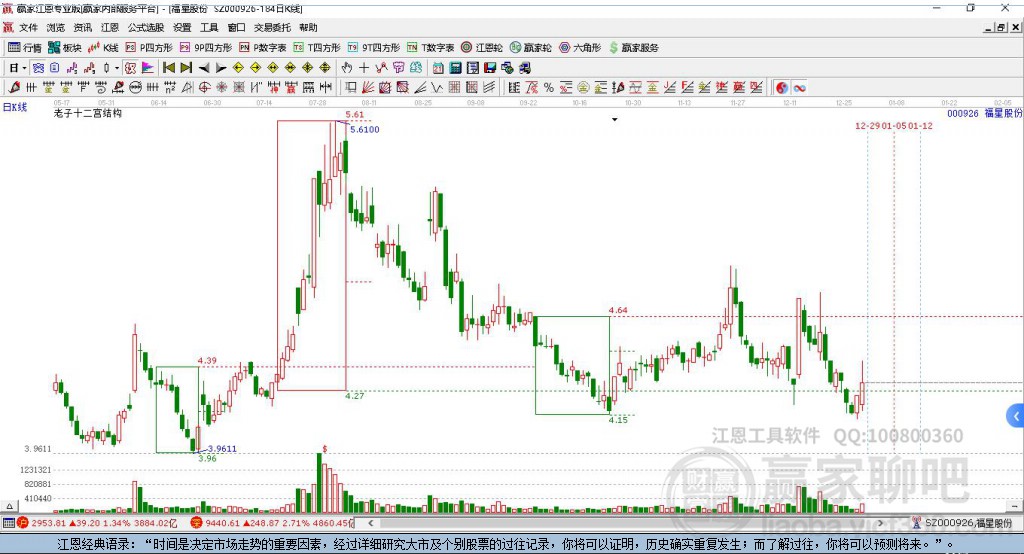Open the 工具 menu
1024x554 pixels.
click(209, 27)
